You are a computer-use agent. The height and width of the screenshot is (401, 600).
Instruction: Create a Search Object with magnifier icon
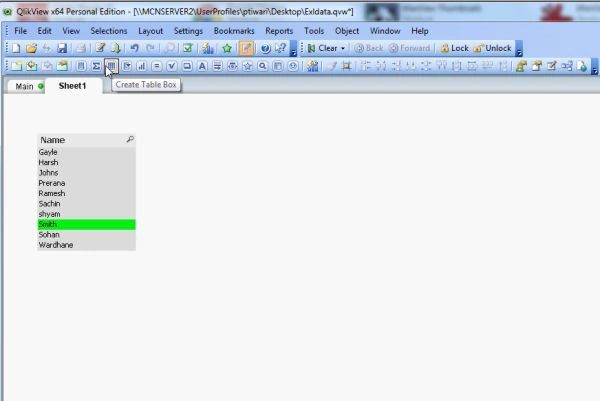(262, 66)
